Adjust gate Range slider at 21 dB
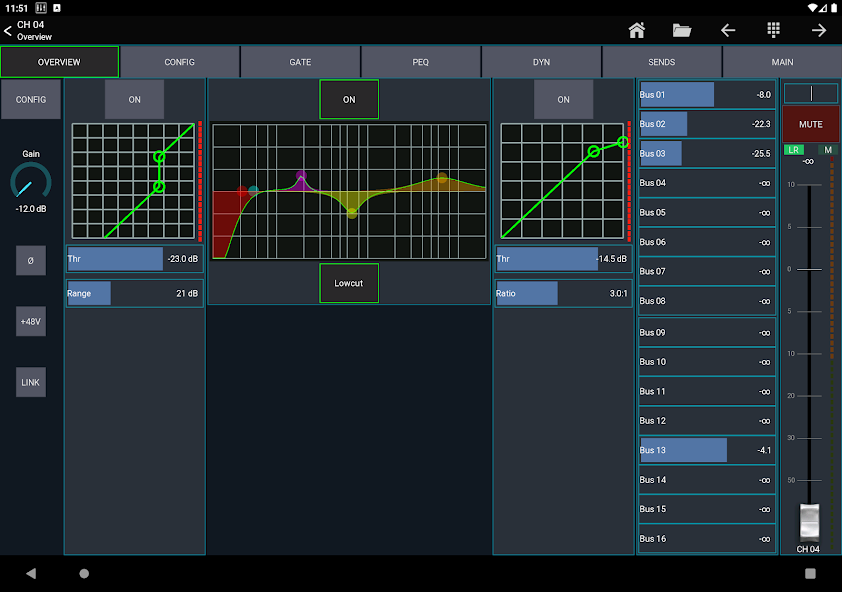 134,293
